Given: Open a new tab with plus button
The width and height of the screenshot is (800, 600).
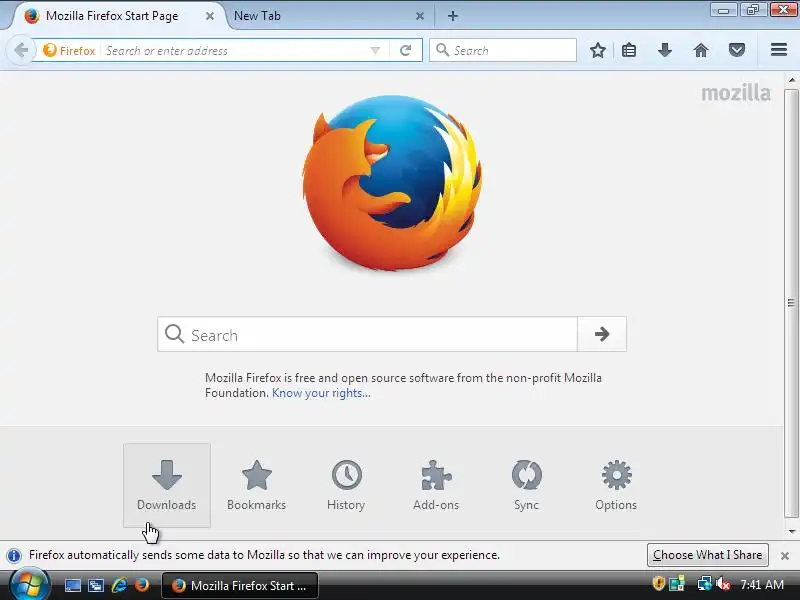Looking at the screenshot, I should (453, 16).
